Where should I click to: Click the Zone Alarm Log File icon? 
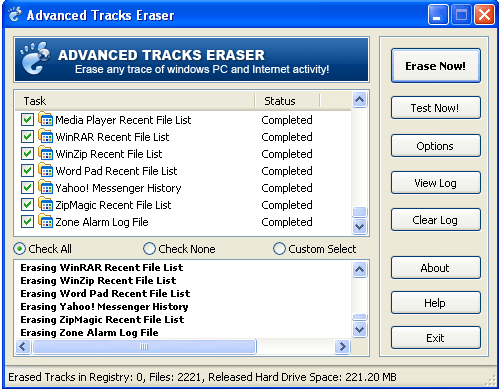(x=46, y=221)
